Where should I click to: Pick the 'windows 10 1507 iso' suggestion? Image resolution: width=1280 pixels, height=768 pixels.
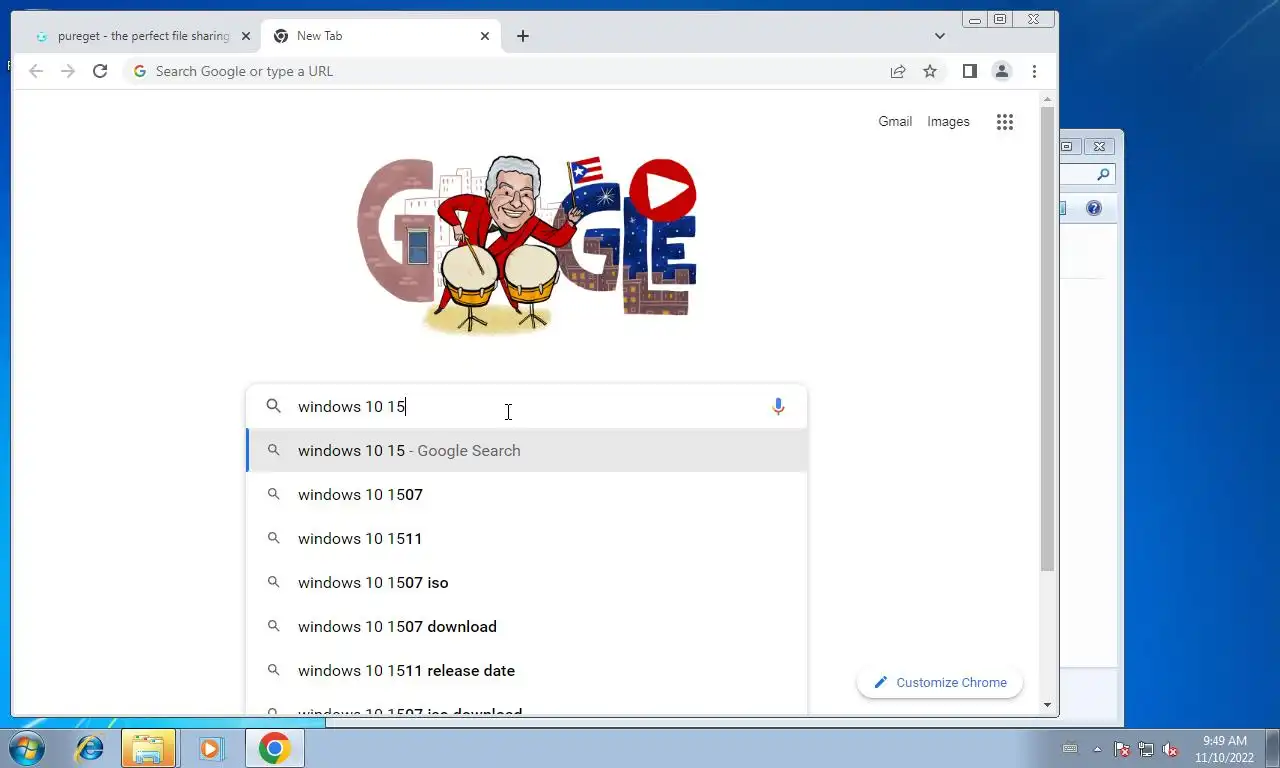tap(527, 583)
